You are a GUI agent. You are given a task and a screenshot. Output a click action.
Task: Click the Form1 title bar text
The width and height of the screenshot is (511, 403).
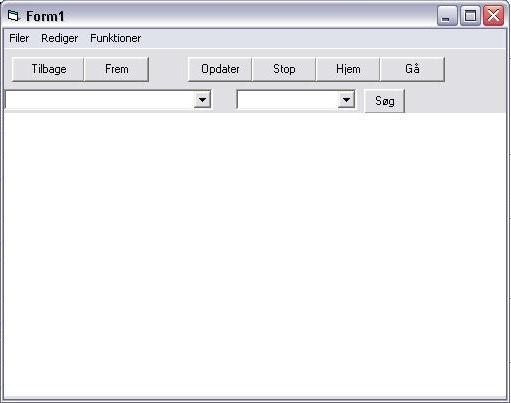[x=45, y=16]
